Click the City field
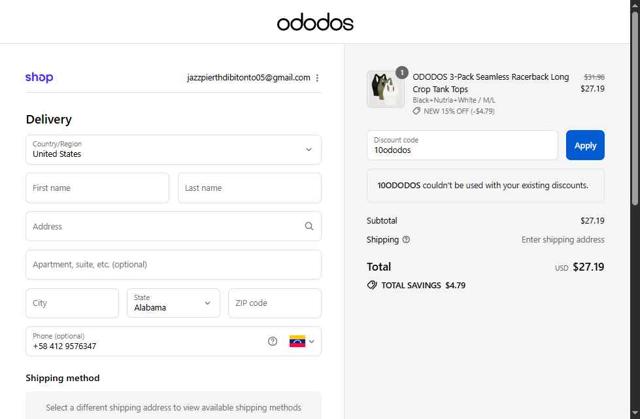Screen dimensions: 640x419 (x=72, y=303)
